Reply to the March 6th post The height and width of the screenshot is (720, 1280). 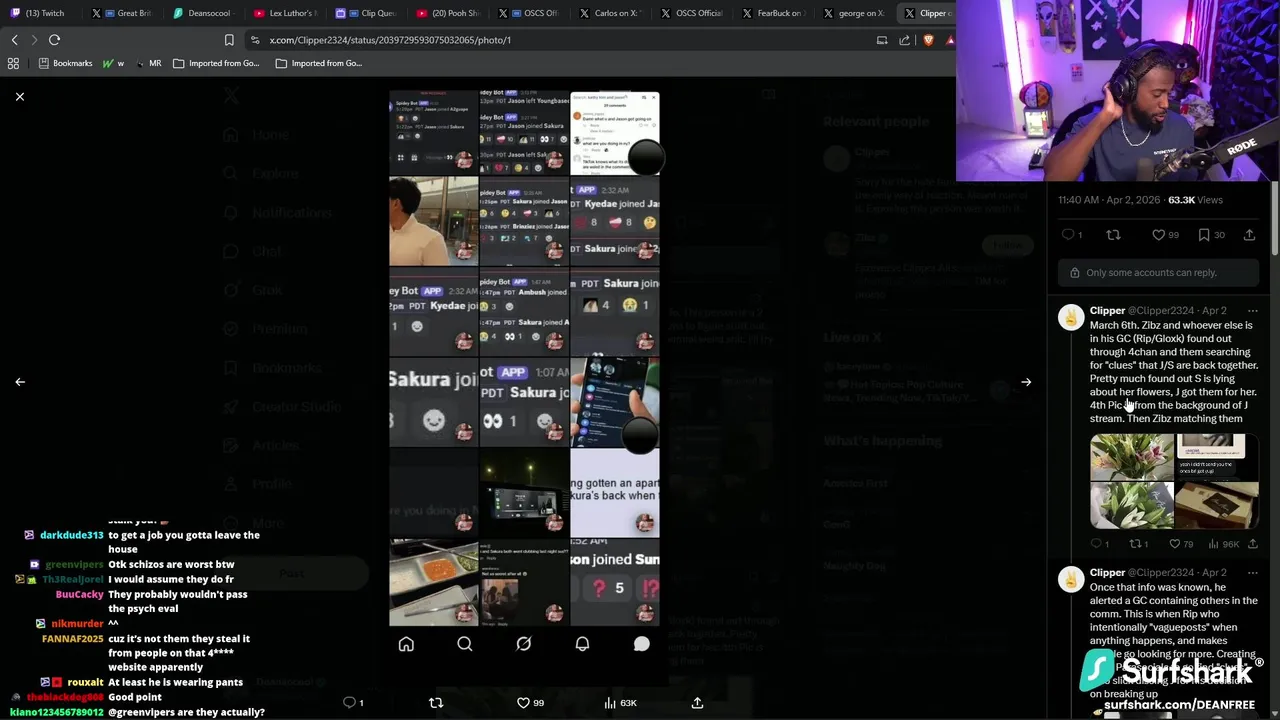(x=1100, y=544)
